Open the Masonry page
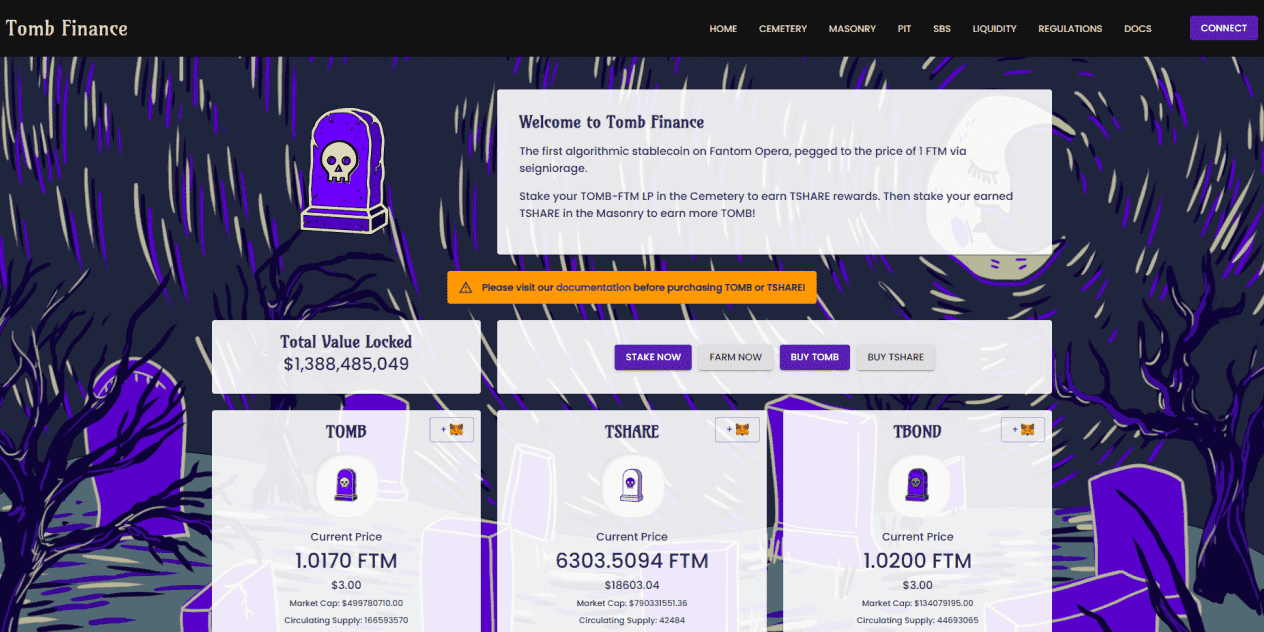Image resolution: width=1264 pixels, height=632 pixels. pyautogui.click(x=852, y=28)
